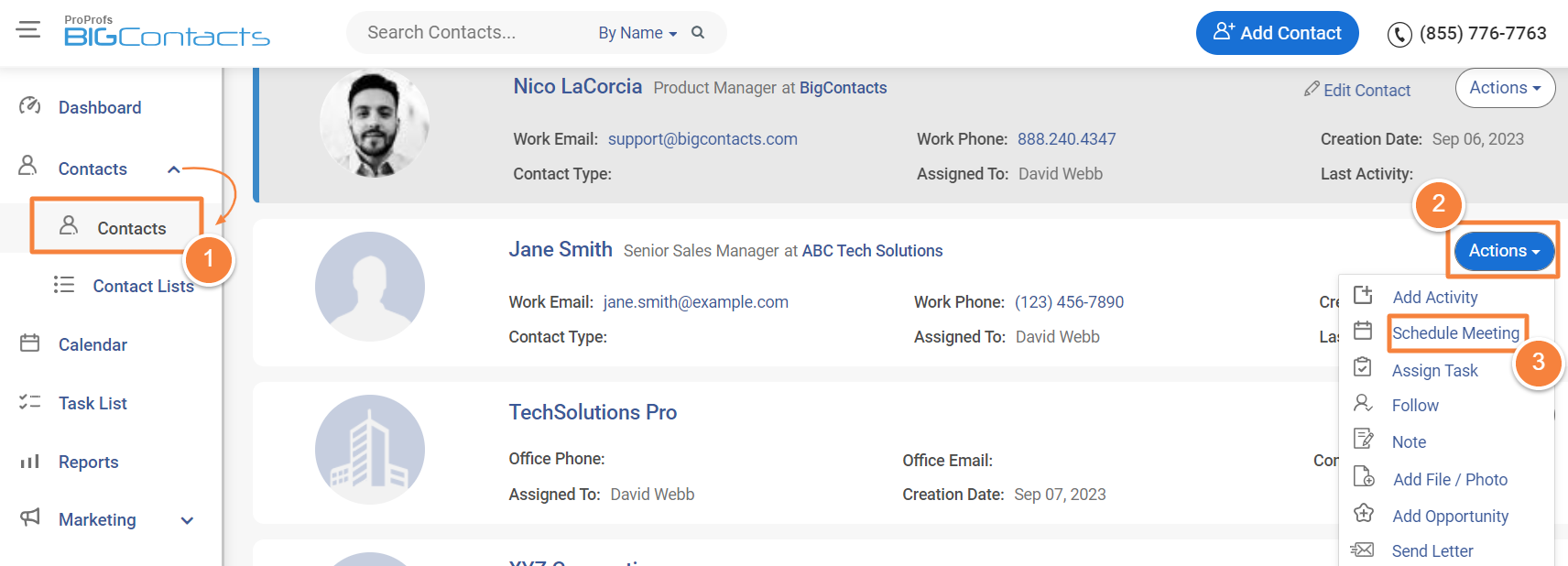The width and height of the screenshot is (1568, 566).
Task: Click the Add Opportunity star icon
Action: point(1364,513)
